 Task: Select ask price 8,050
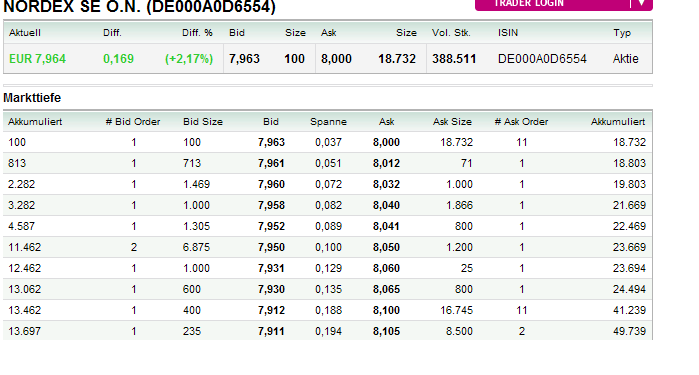coord(387,247)
